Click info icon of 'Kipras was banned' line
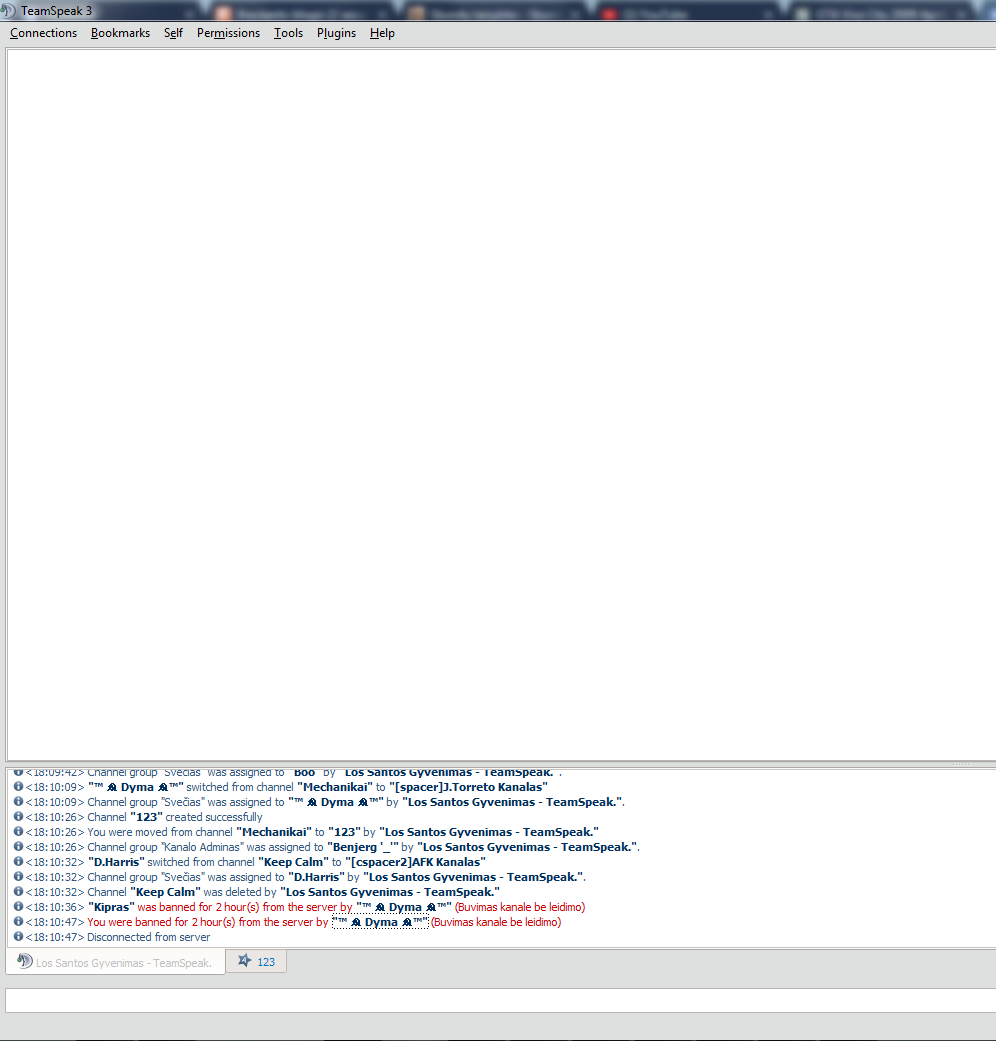 tap(19, 907)
